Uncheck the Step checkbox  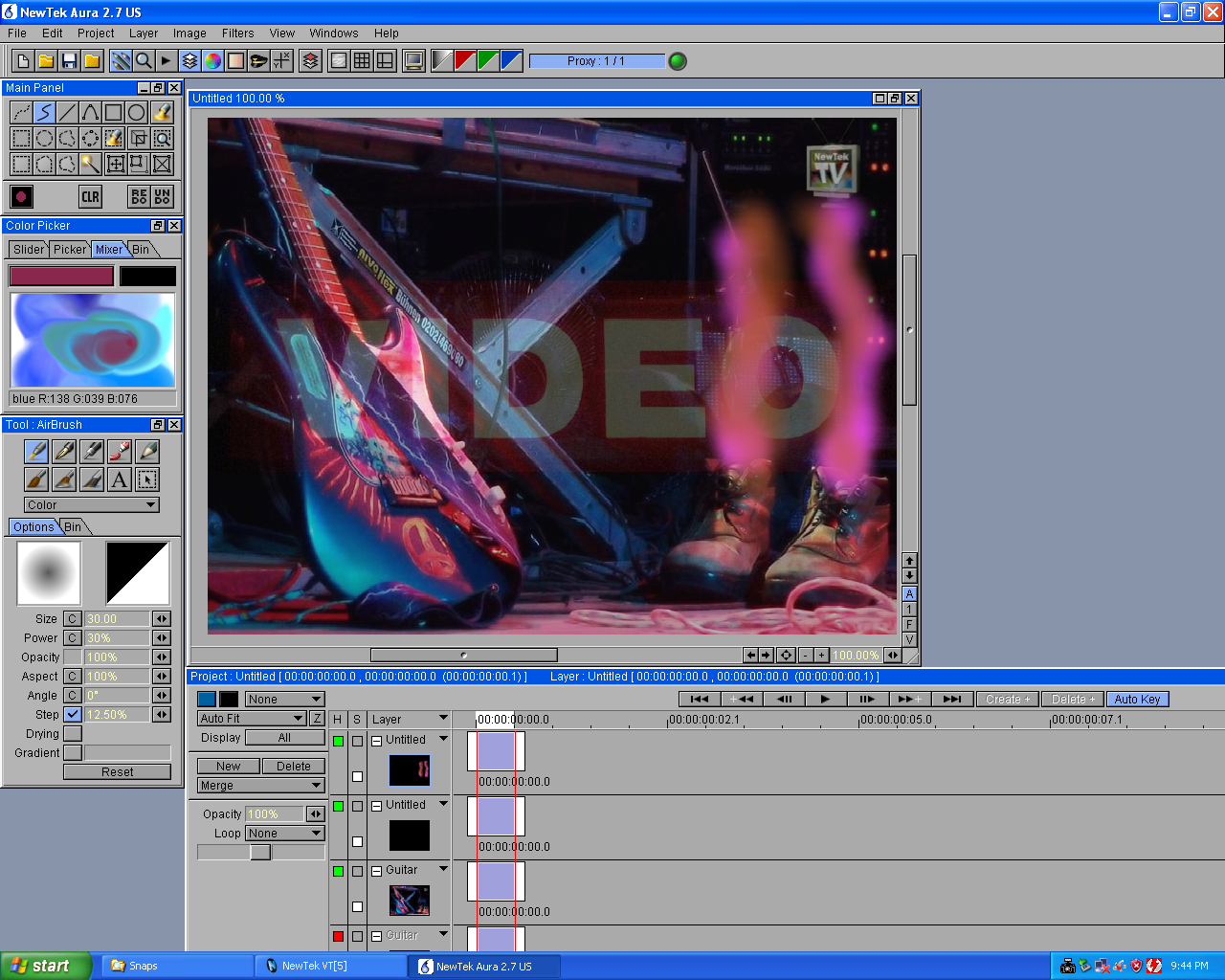click(x=73, y=715)
